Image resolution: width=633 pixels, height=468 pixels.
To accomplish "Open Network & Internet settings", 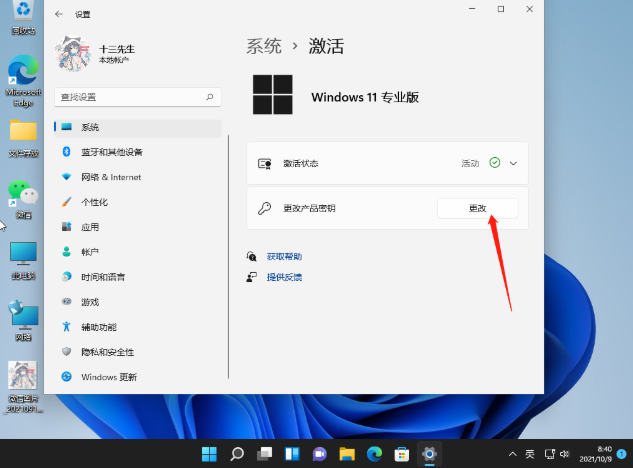I will coord(111,177).
